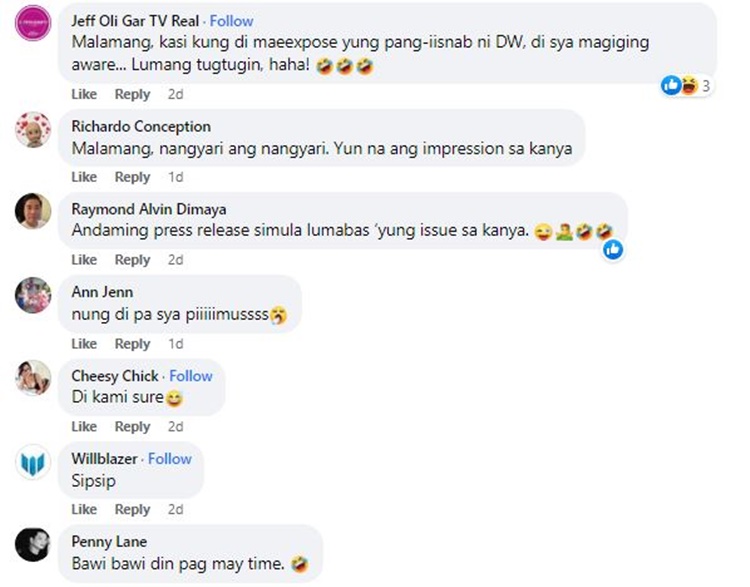The height and width of the screenshot is (587, 750).
Task: Like Jeff Oli Gar TV Real's comment
Action: [84, 94]
